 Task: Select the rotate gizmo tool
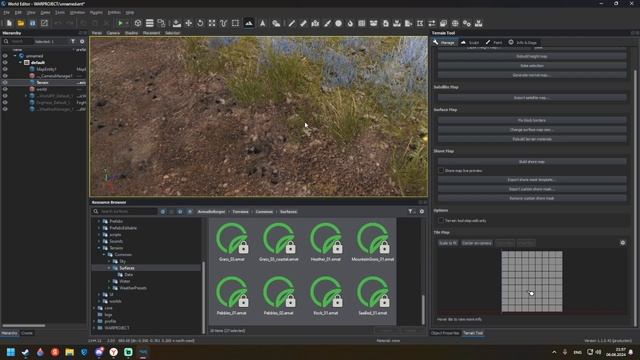pos(200,23)
